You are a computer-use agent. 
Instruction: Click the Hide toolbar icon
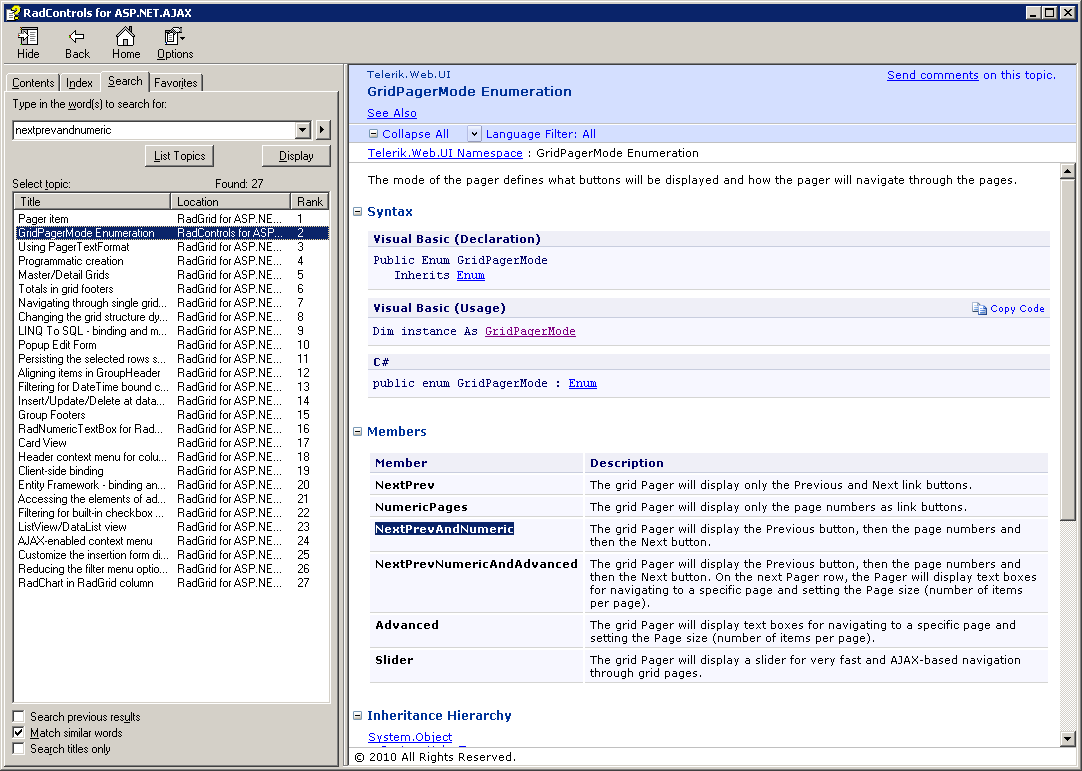[28, 36]
